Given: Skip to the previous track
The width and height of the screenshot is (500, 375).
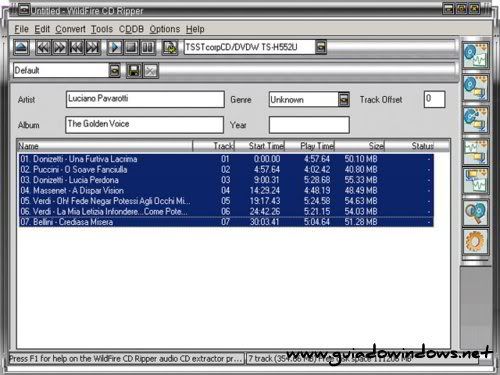Looking at the screenshot, I should click(76, 47).
